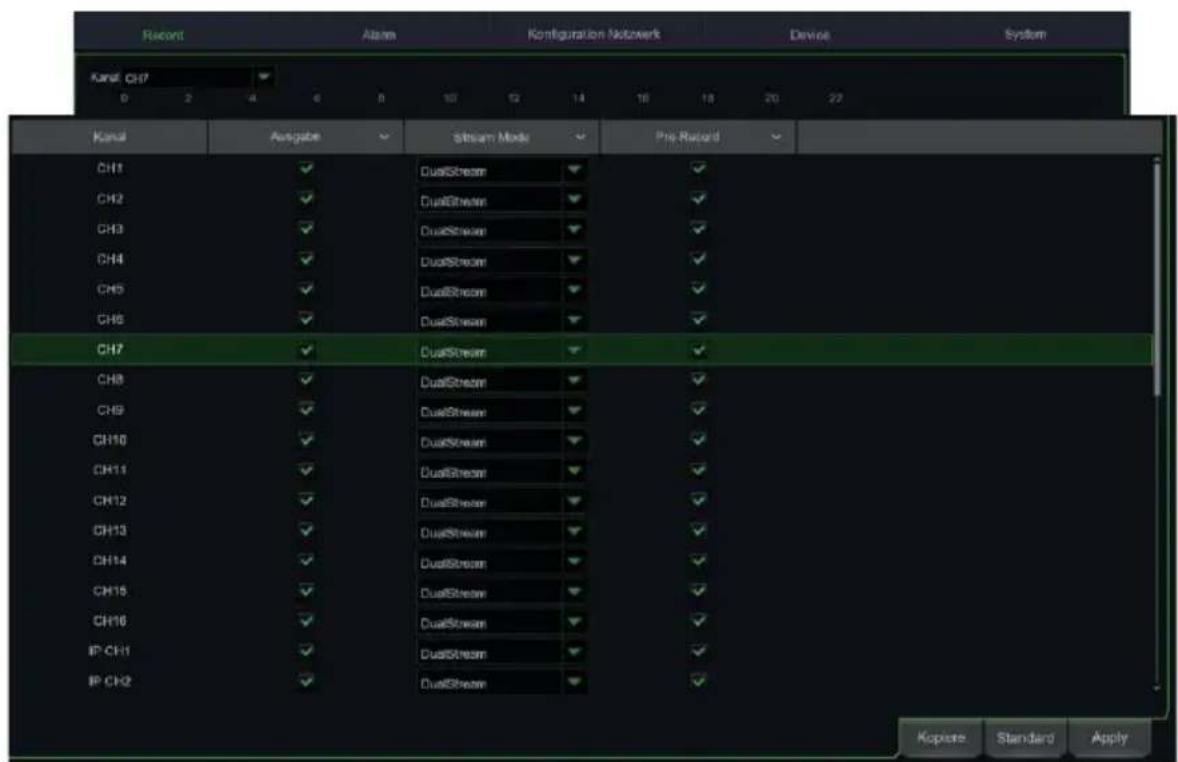Open the Konfiguration Netzwerk tab
Screen dimensions: 1178x762
pyautogui.click(x=595, y=36)
